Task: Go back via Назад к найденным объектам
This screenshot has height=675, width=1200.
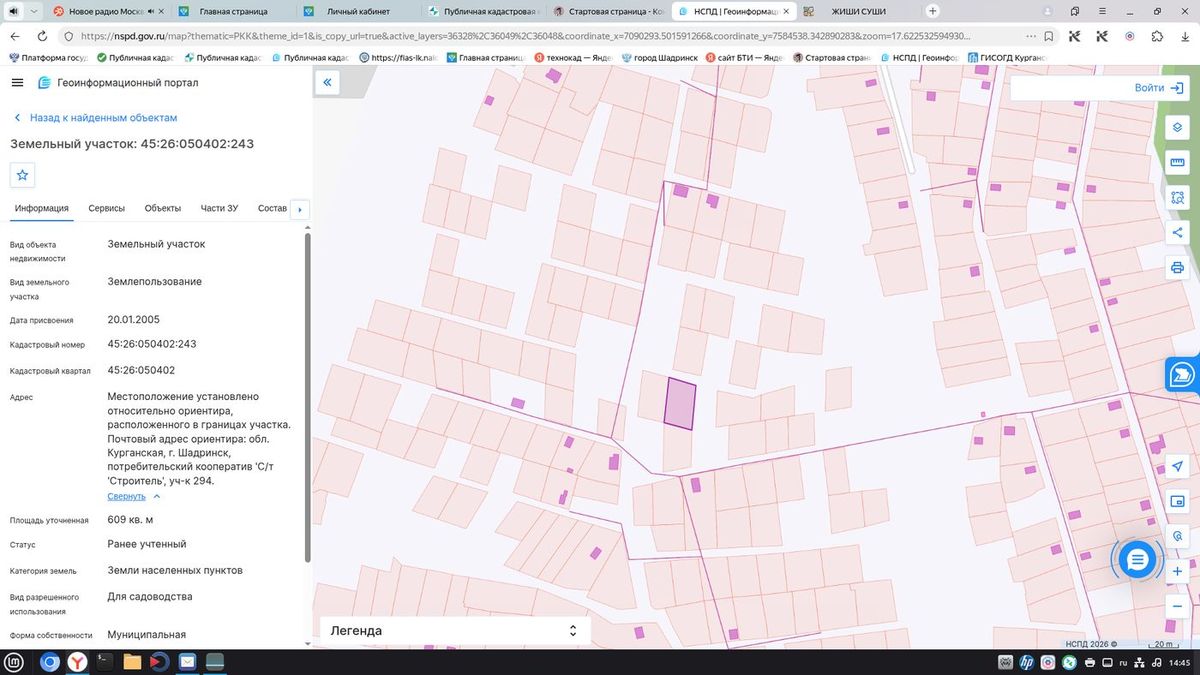Action: coord(95,117)
